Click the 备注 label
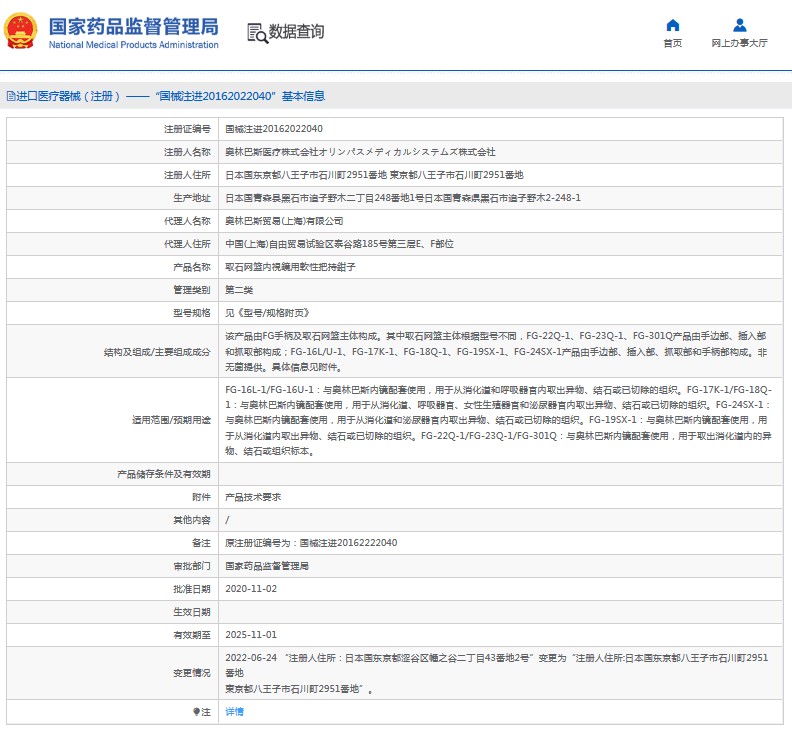This screenshot has width=792, height=731. click(x=201, y=543)
